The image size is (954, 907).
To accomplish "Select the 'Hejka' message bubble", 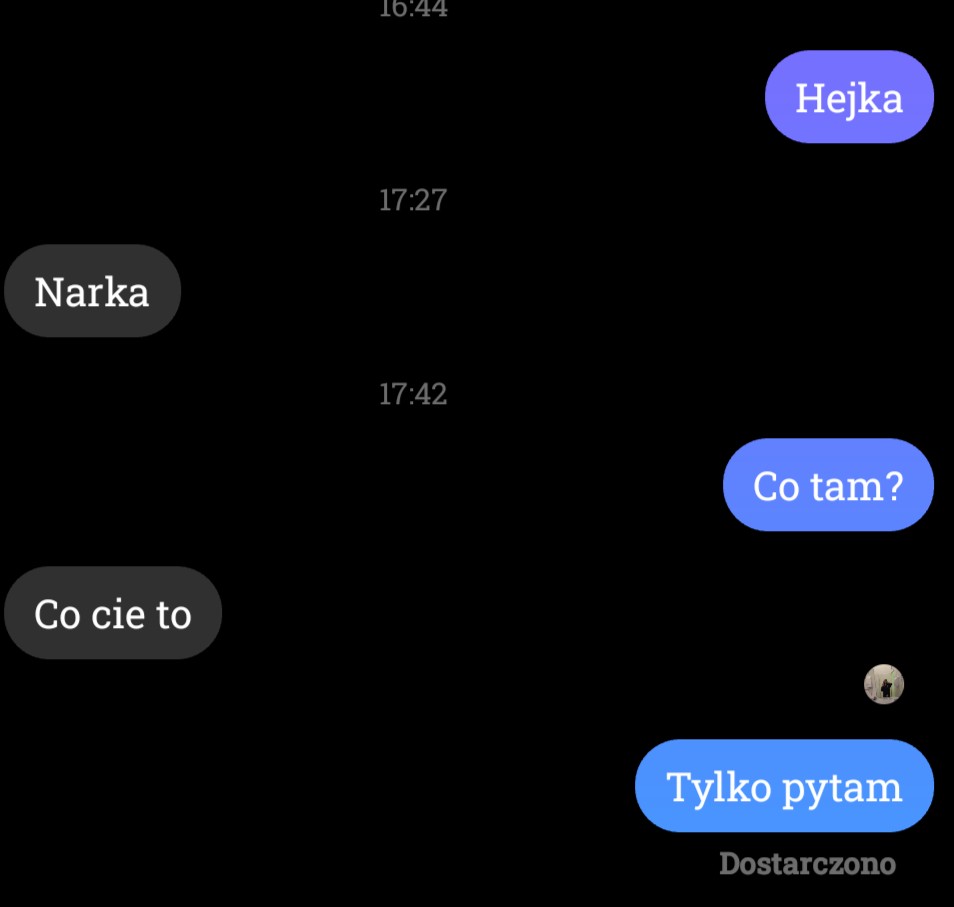I will pos(849,97).
